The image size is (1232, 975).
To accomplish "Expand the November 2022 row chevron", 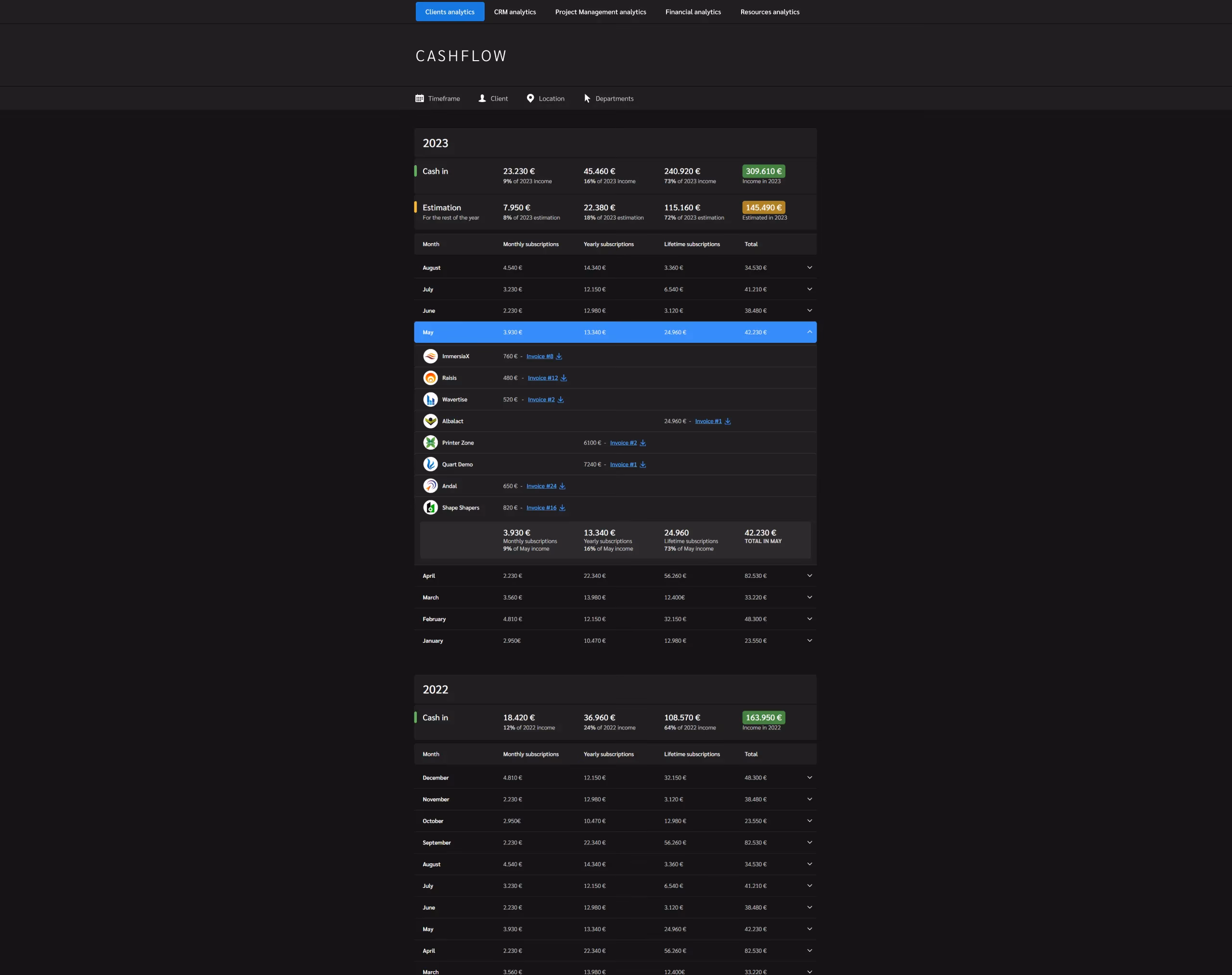I will point(809,799).
